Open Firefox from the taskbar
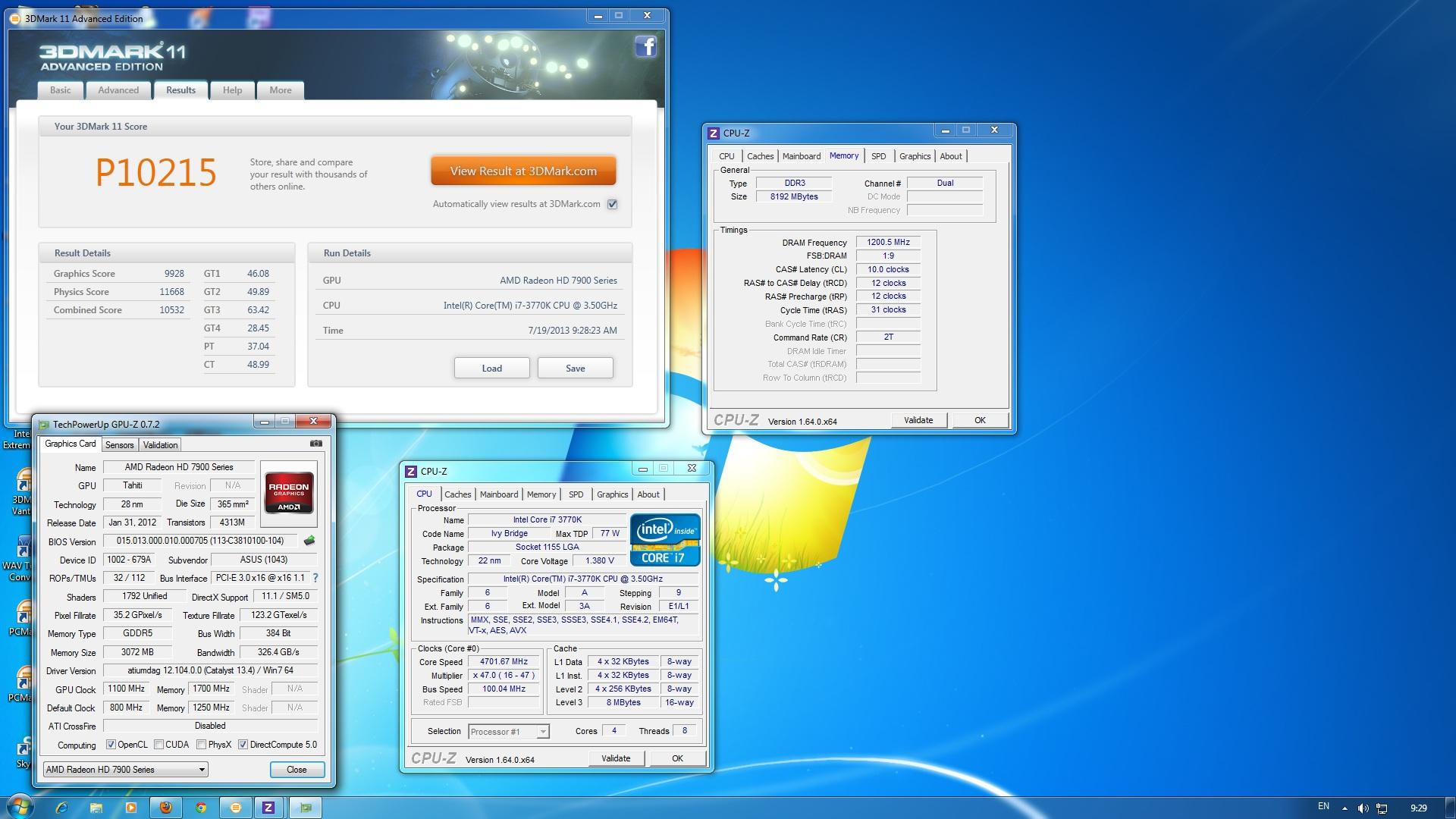 (166, 808)
